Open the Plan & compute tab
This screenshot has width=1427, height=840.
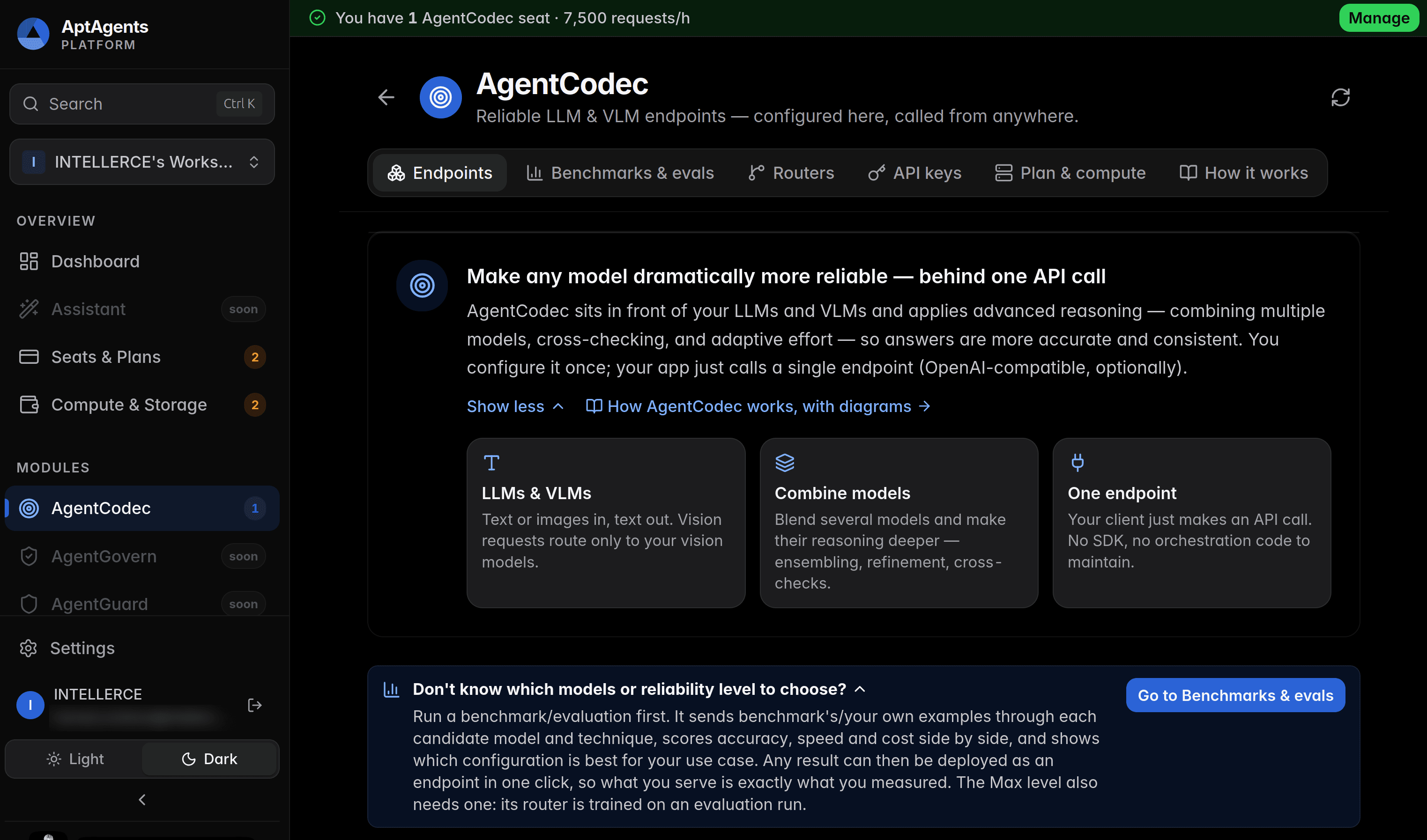(1070, 173)
